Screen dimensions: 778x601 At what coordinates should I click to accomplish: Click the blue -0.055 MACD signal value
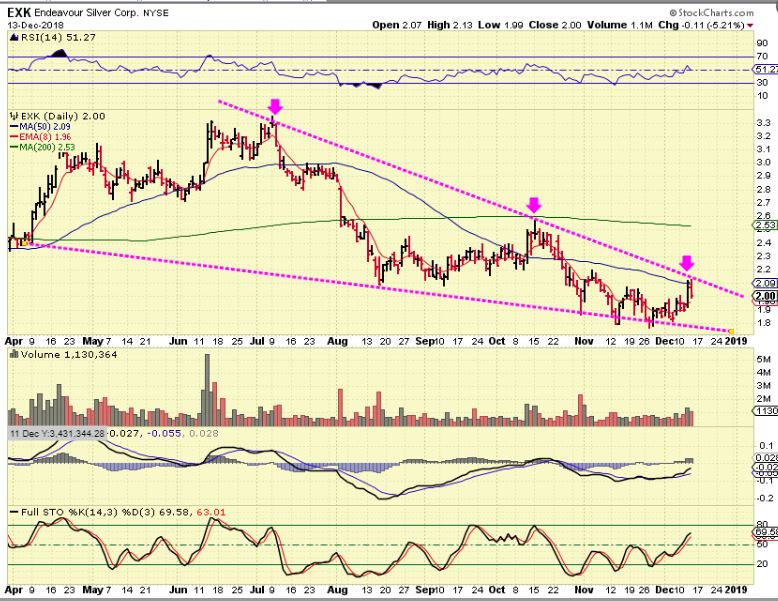pos(165,433)
